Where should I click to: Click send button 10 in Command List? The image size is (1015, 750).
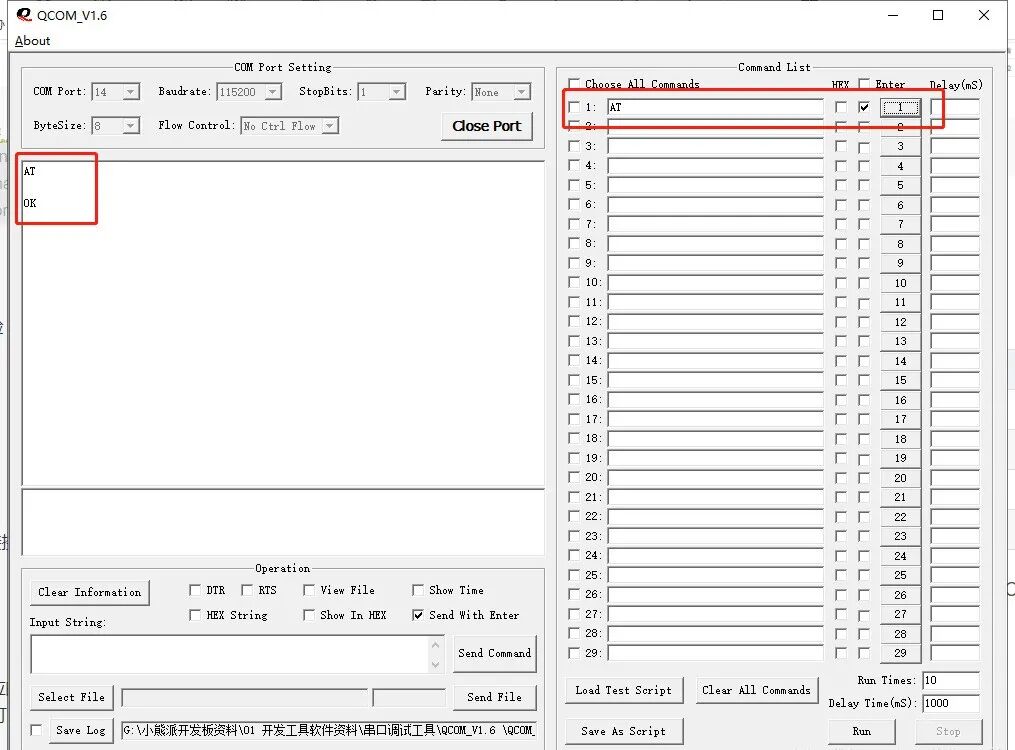pyautogui.click(x=900, y=283)
